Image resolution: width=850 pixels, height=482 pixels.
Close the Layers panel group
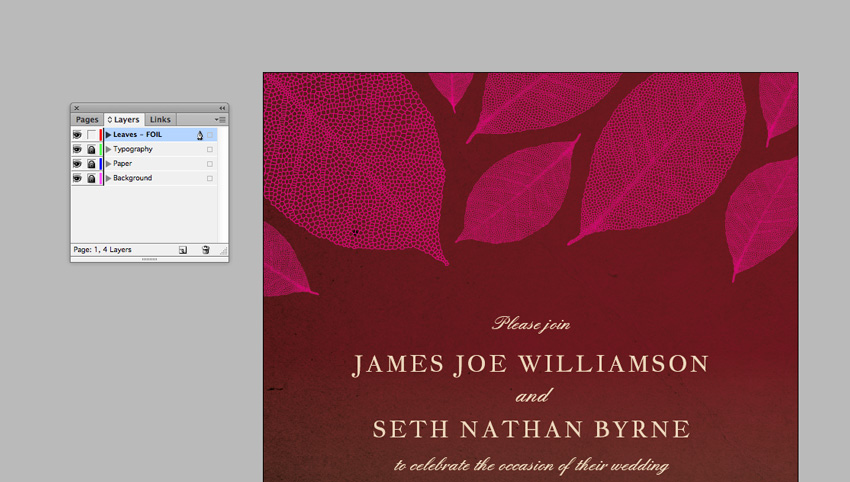76,108
